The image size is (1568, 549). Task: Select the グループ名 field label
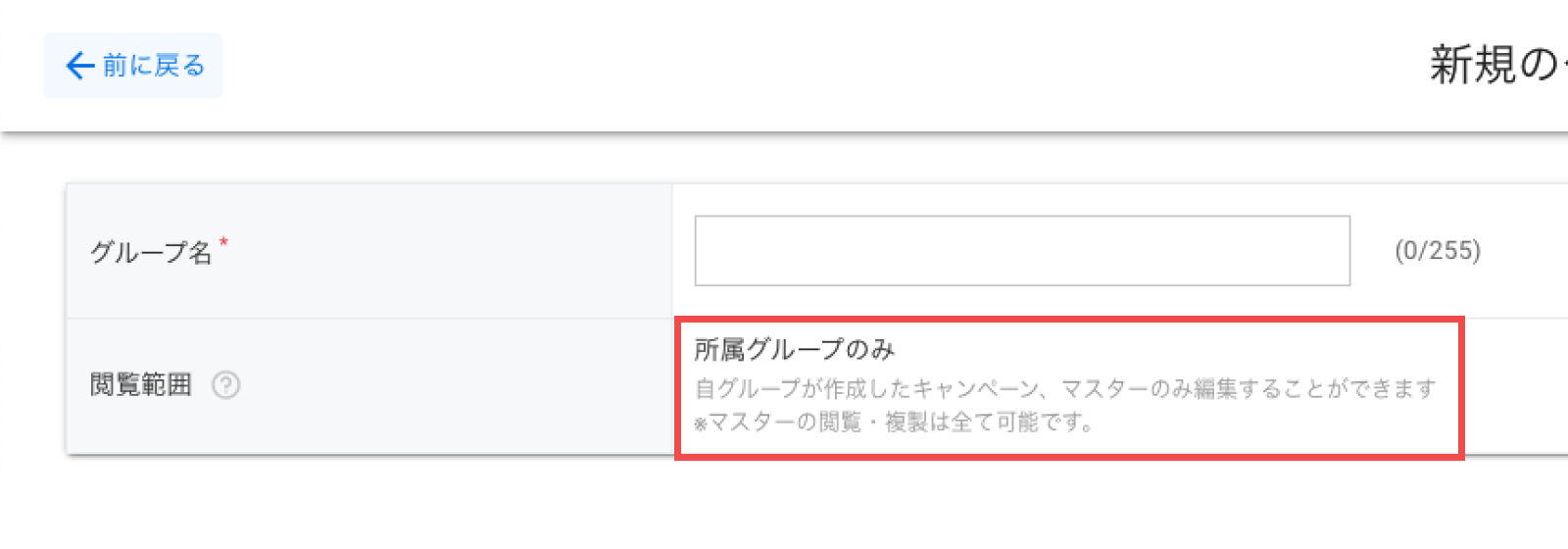coord(151,252)
